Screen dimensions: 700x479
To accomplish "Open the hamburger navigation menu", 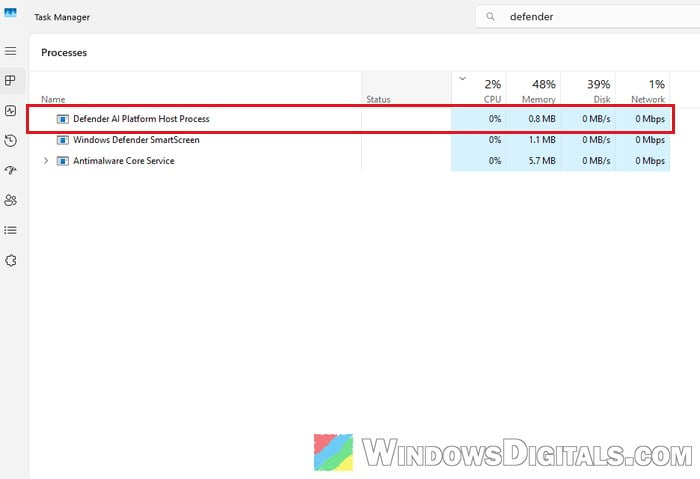I will tap(11, 51).
